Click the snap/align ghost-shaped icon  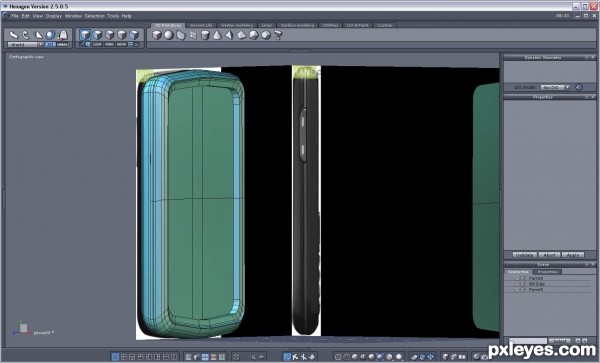[62, 35]
